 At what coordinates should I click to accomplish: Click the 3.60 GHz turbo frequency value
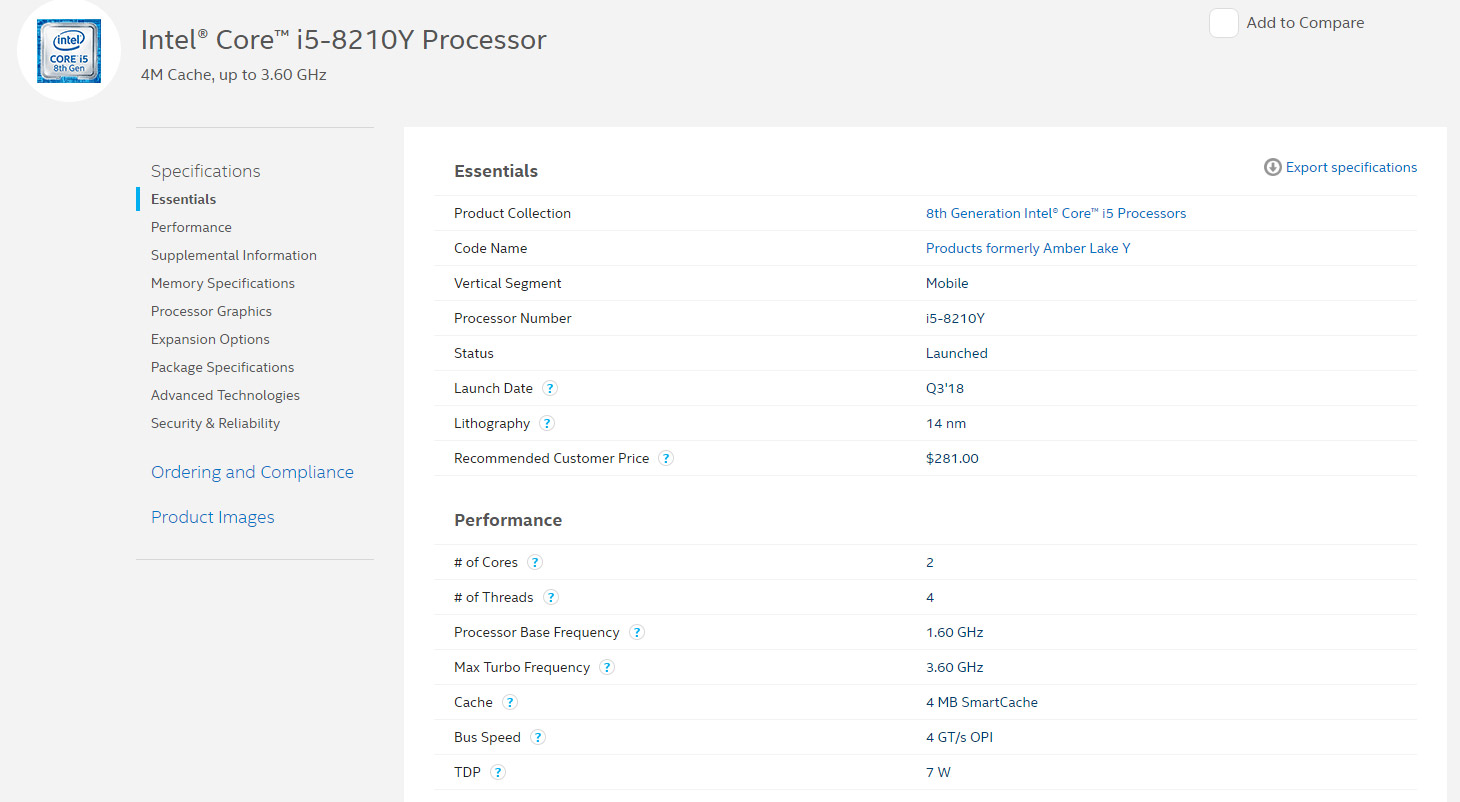click(x=955, y=667)
